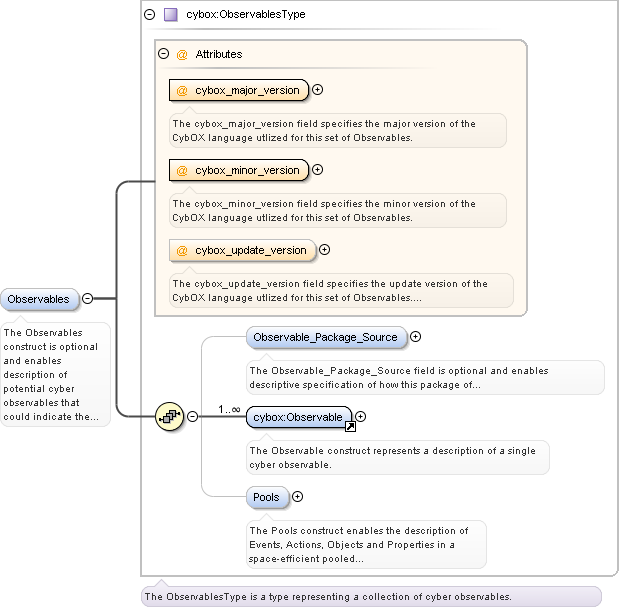Expand the Observable_Package_Source element
The height and width of the screenshot is (610, 620).
[416, 337]
